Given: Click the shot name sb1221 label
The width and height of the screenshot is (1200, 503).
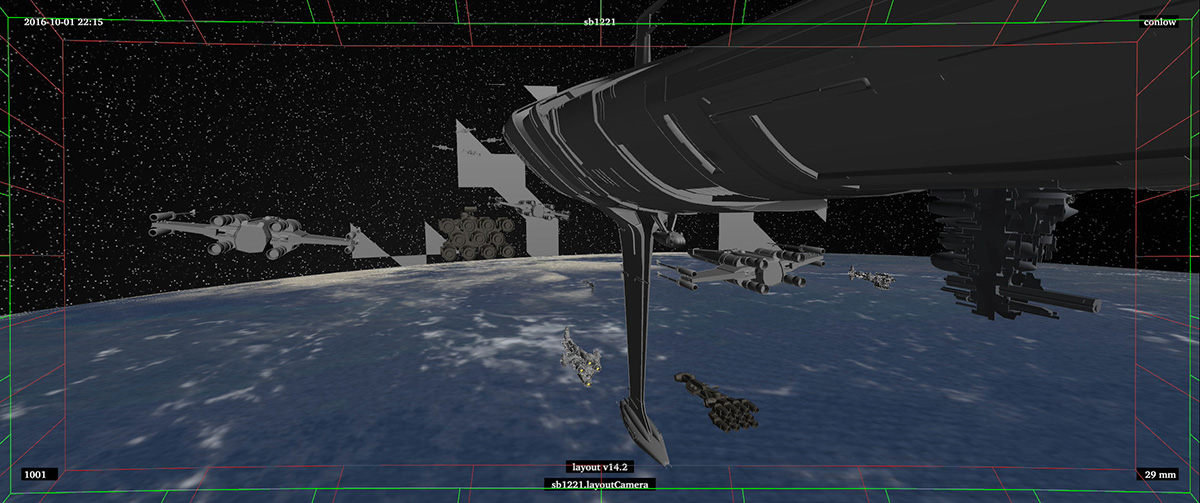Looking at the screenshot, I should point(599,21).
